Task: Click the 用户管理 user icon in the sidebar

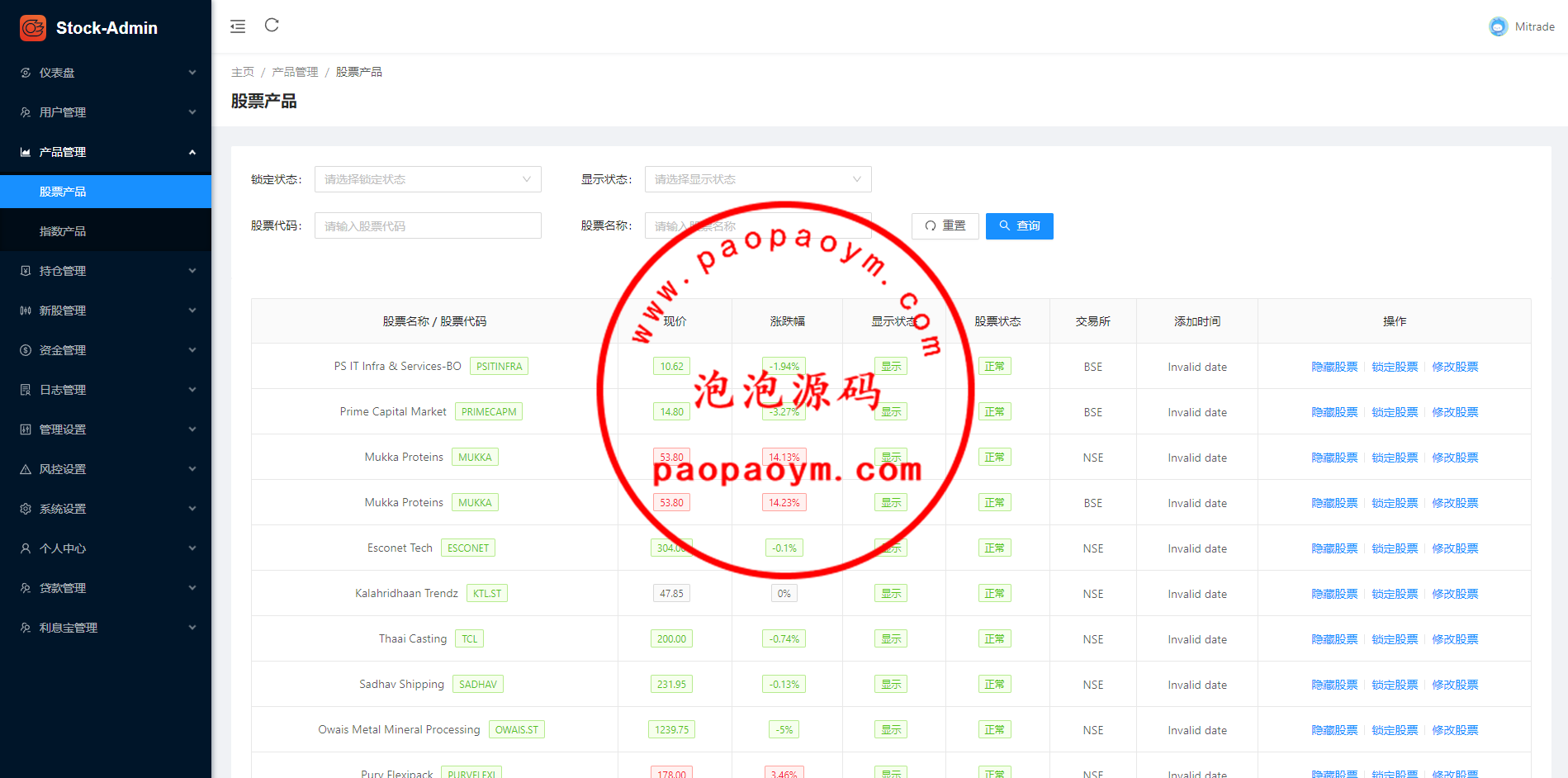Action: point(26,112)
